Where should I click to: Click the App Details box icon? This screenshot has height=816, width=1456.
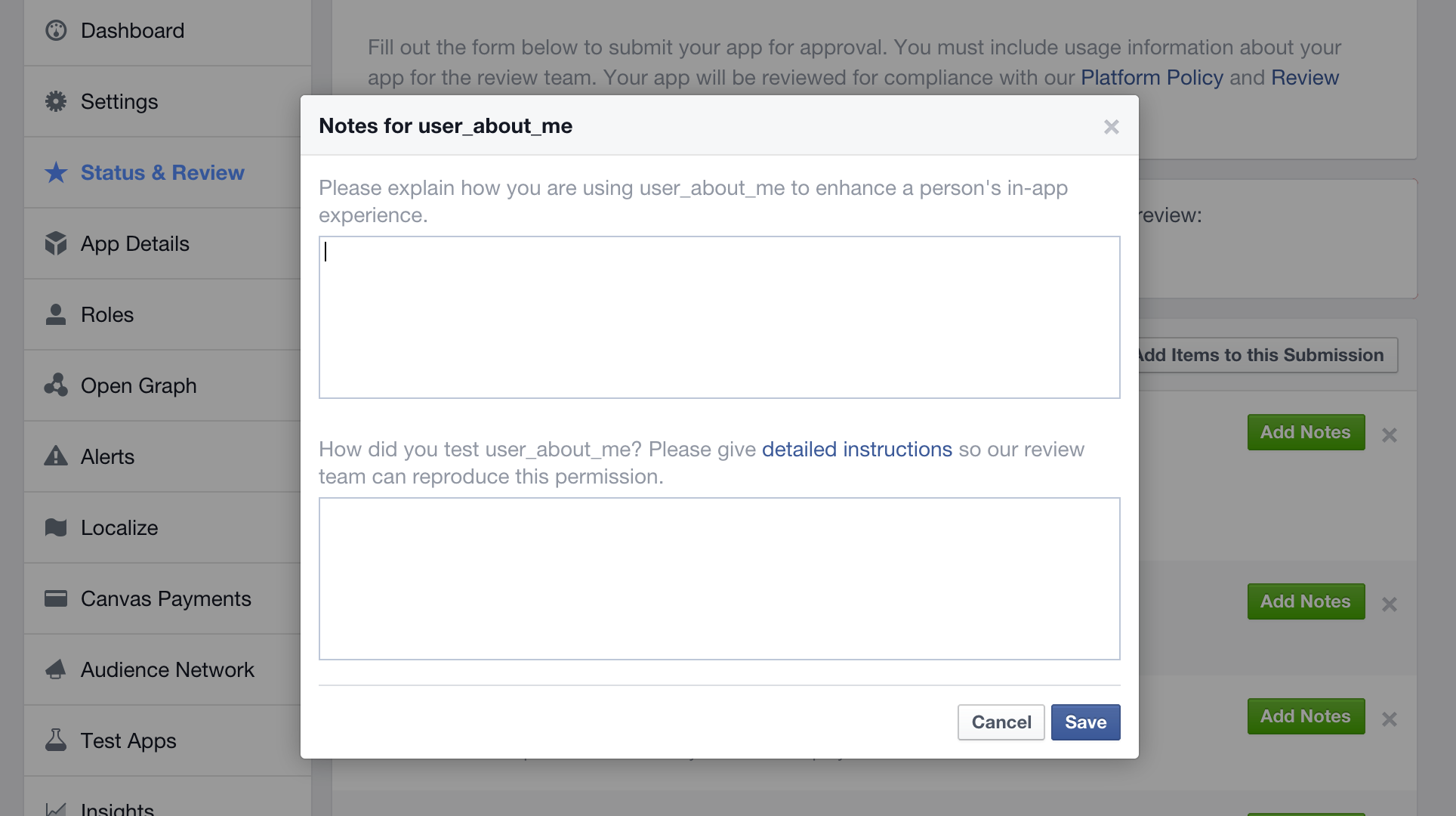tap(56, 243)
